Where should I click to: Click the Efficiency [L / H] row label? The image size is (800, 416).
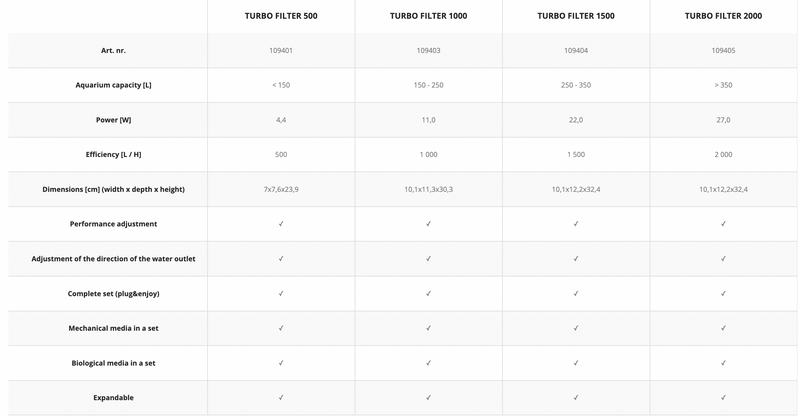pos(113,155)
